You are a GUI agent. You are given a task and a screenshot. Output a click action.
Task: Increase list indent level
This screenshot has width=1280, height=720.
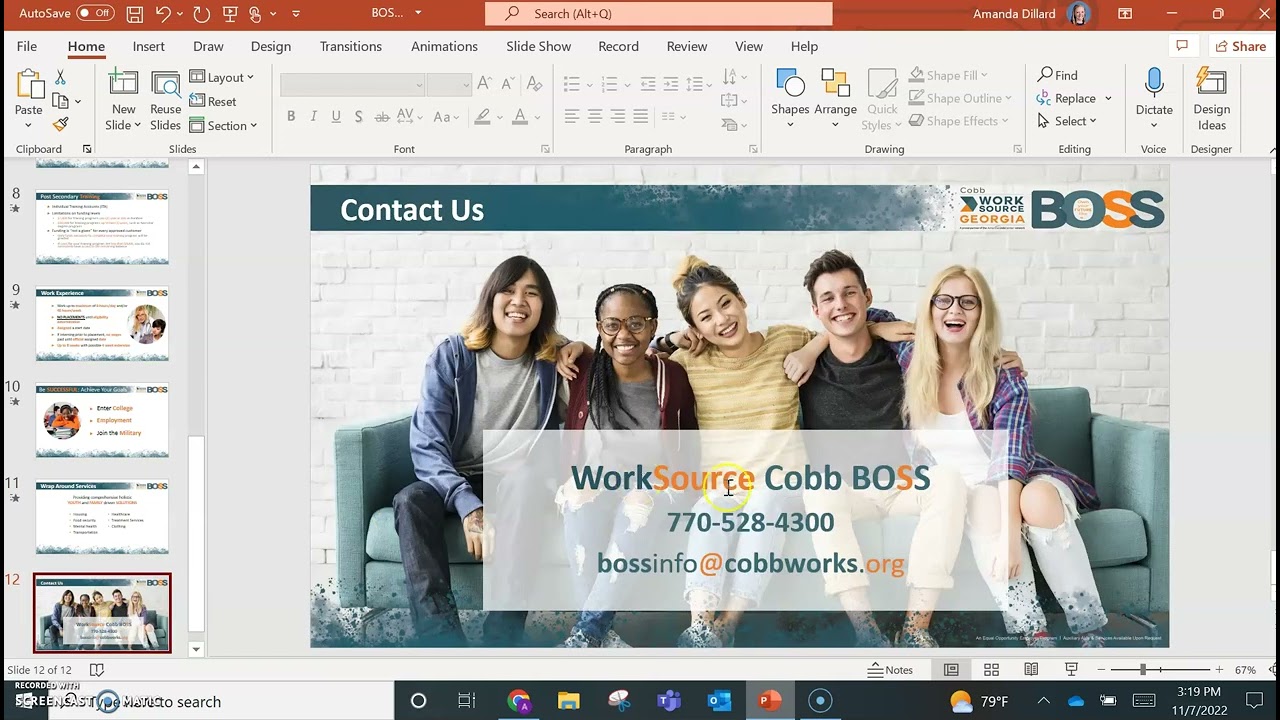pos(671,84)
